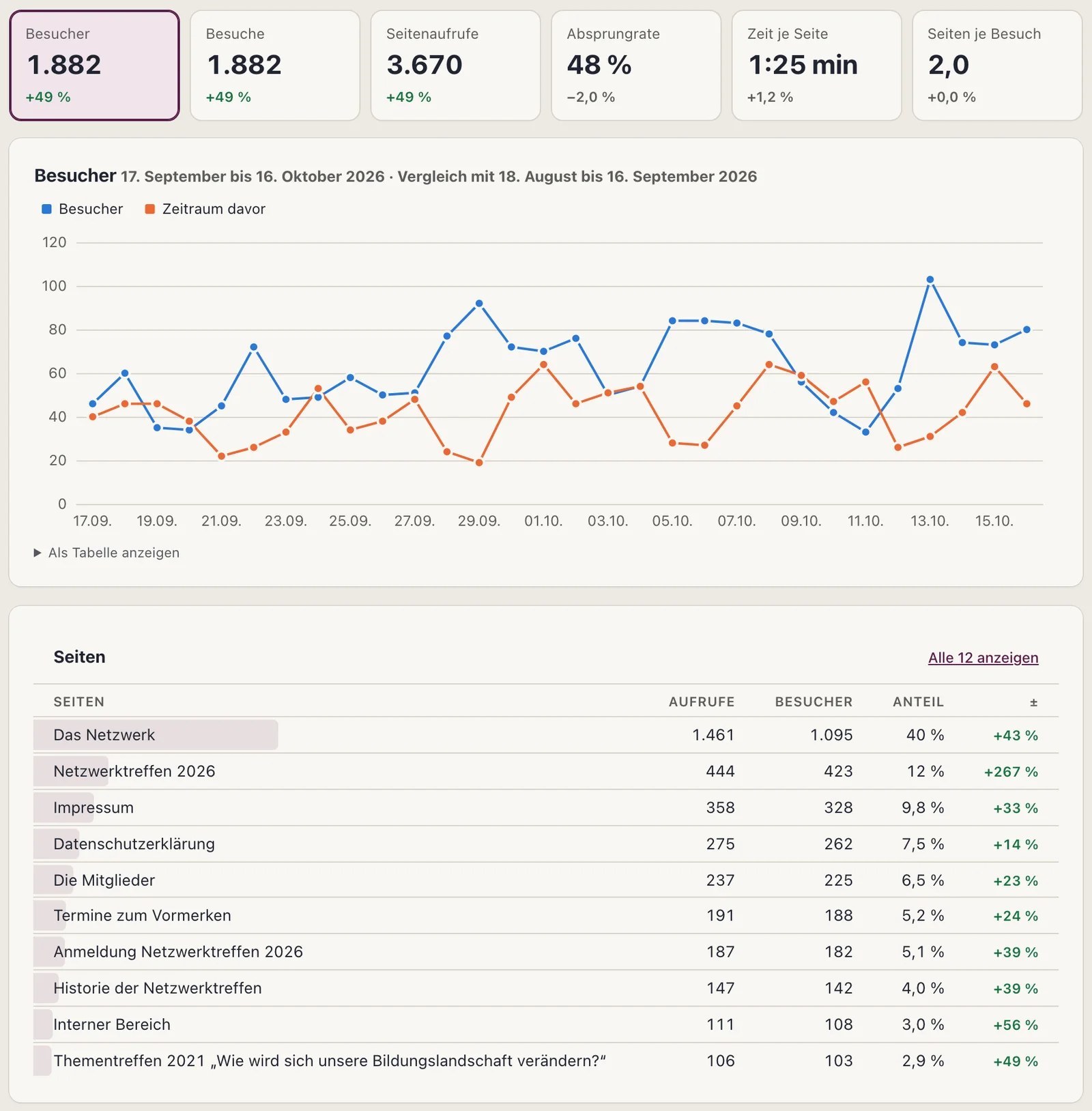Select the Zeit je Seite card

point(816,66)
